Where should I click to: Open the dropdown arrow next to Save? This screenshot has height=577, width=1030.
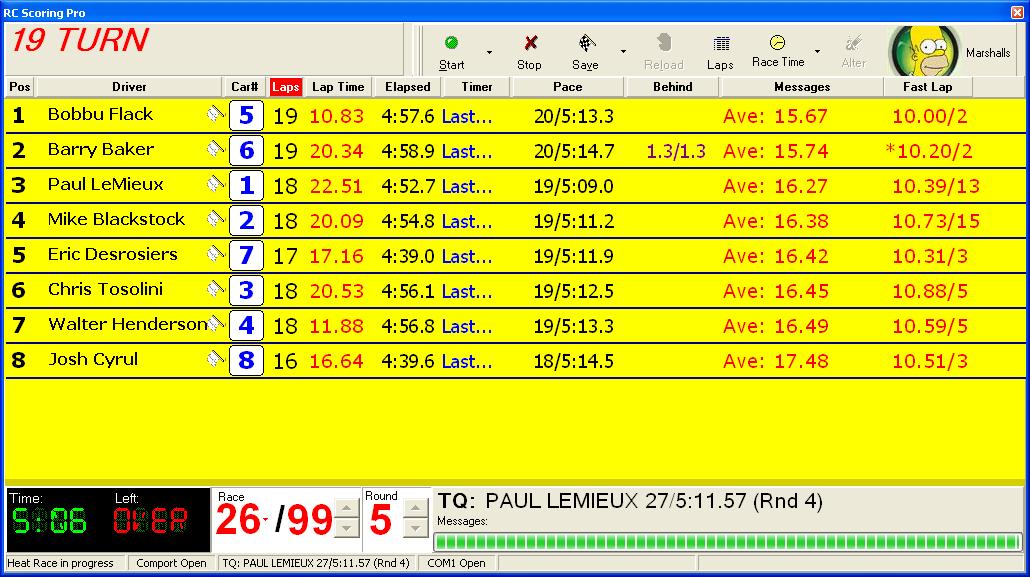point(623,52)
